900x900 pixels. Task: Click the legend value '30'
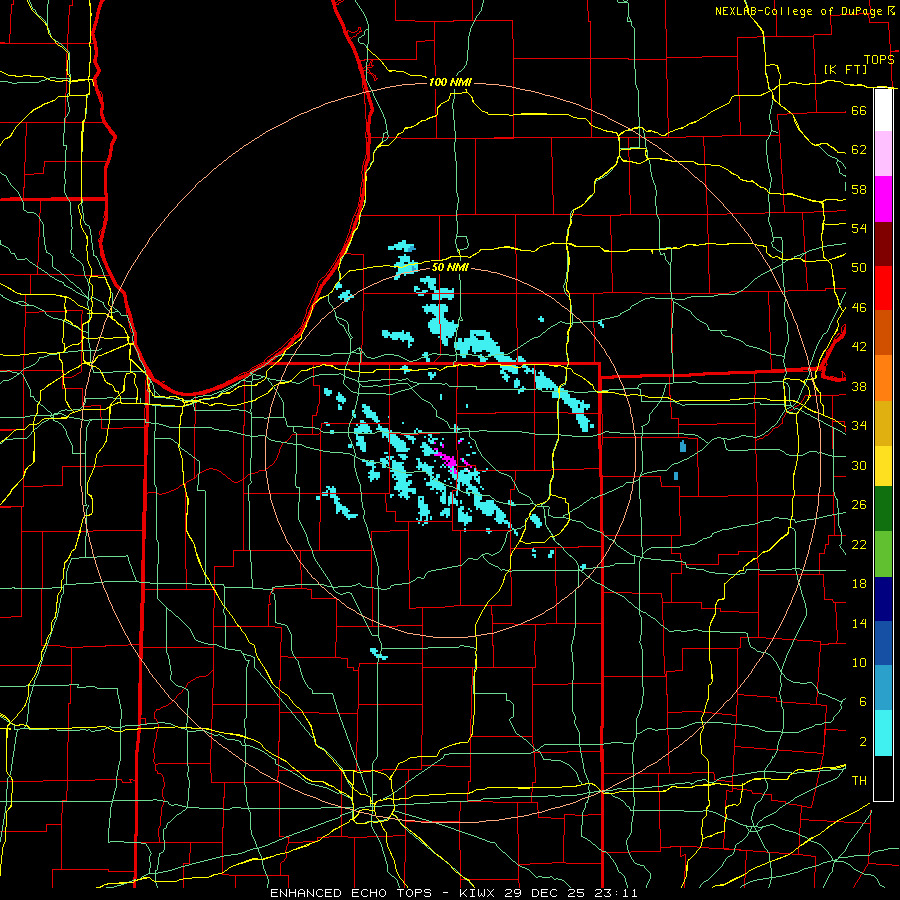coord(859,465)
